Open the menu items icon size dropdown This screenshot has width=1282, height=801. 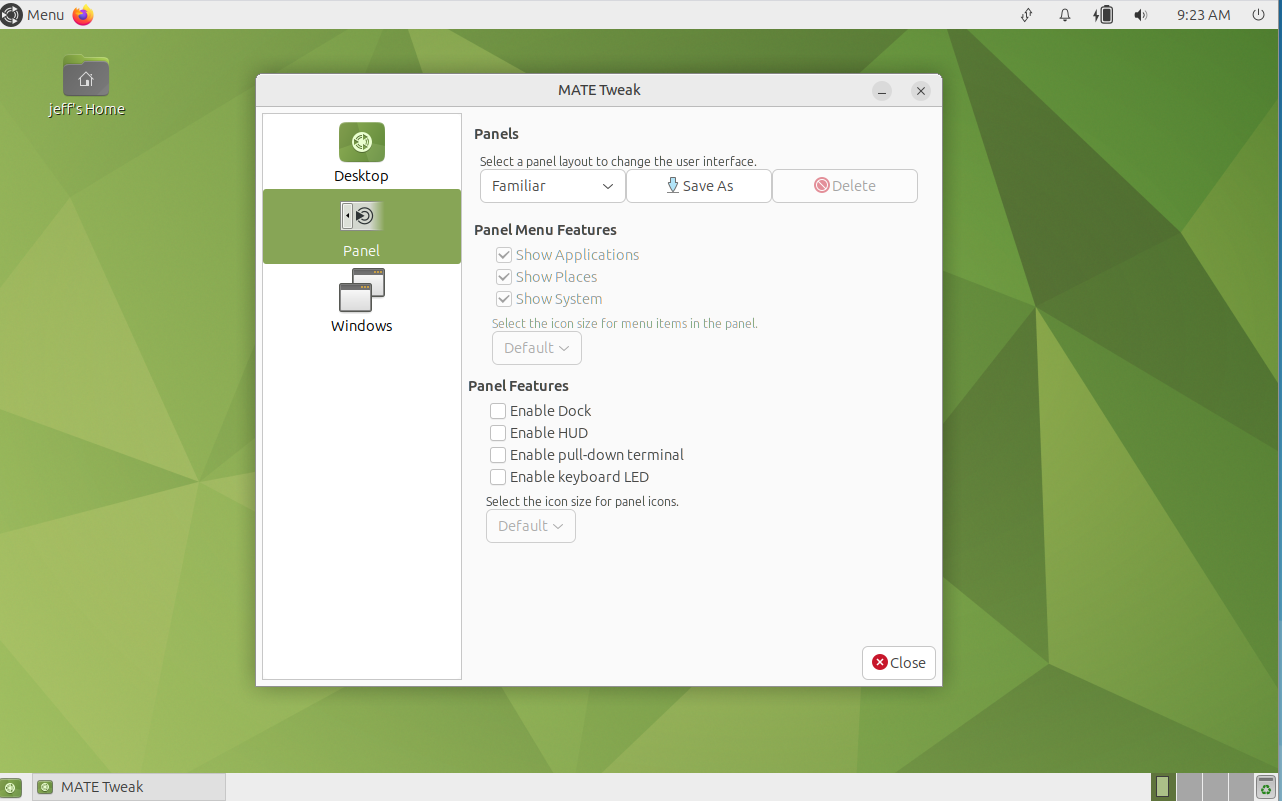[x=537, y=348]
